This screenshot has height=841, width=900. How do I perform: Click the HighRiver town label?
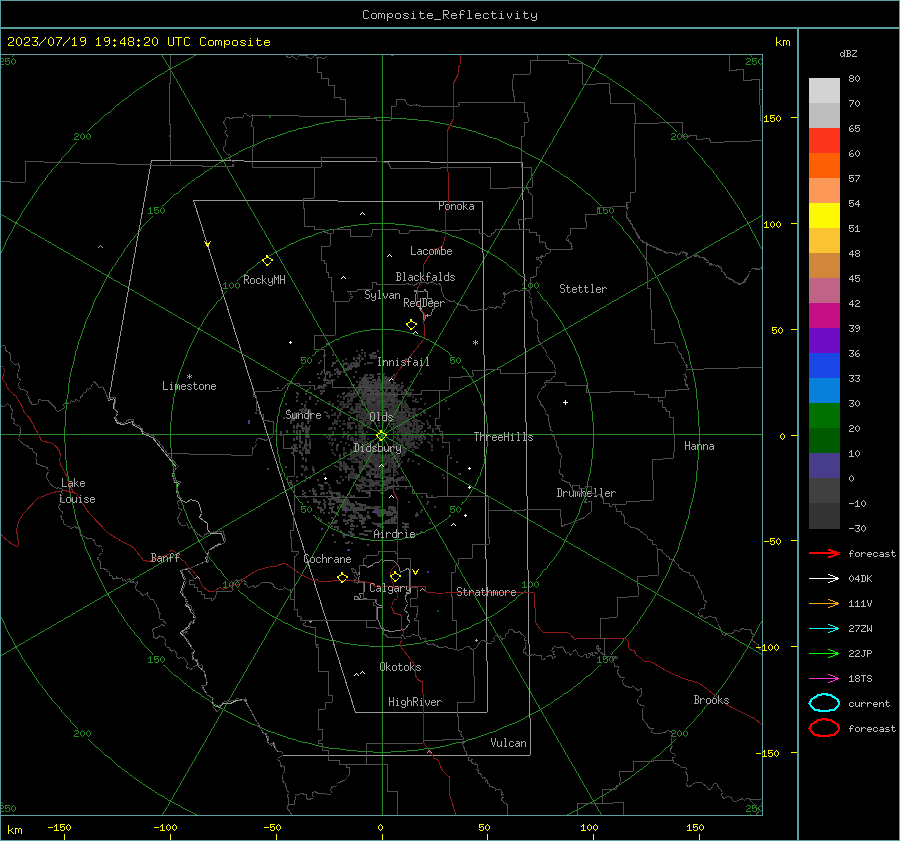click(x=415, y=702)
